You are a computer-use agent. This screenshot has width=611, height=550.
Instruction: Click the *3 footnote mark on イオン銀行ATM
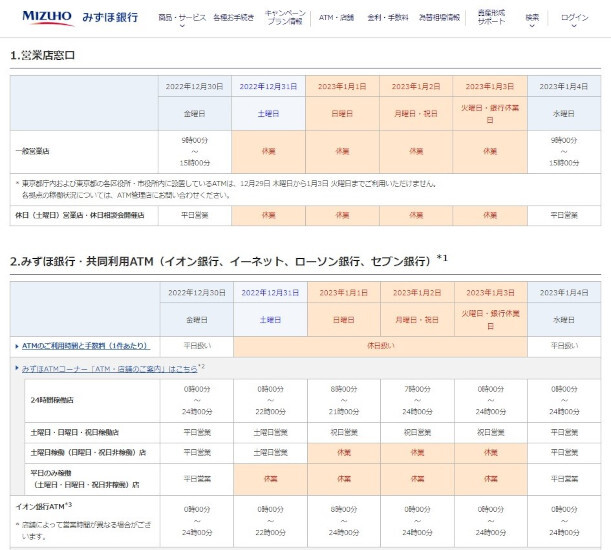[69, 503]
